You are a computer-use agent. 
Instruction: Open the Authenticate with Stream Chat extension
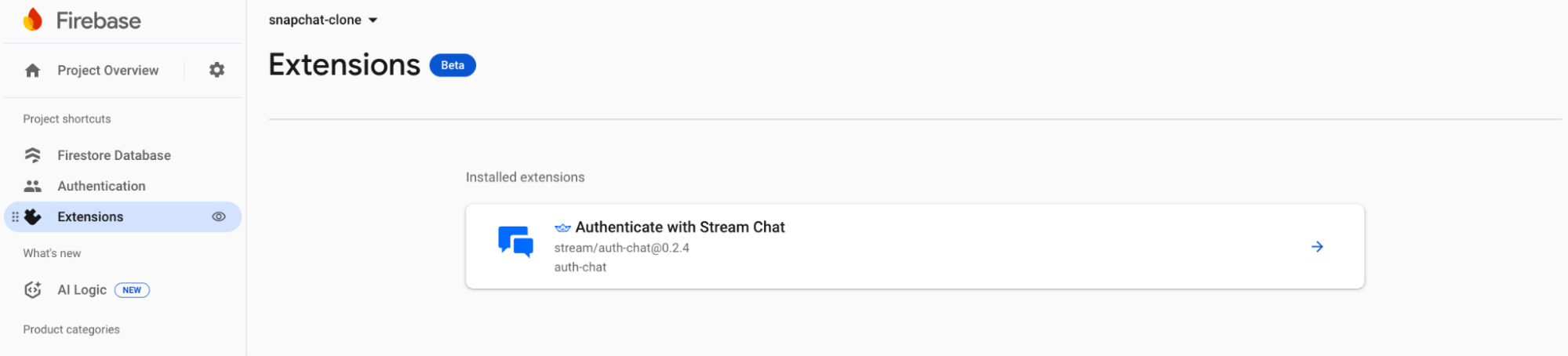679,227
